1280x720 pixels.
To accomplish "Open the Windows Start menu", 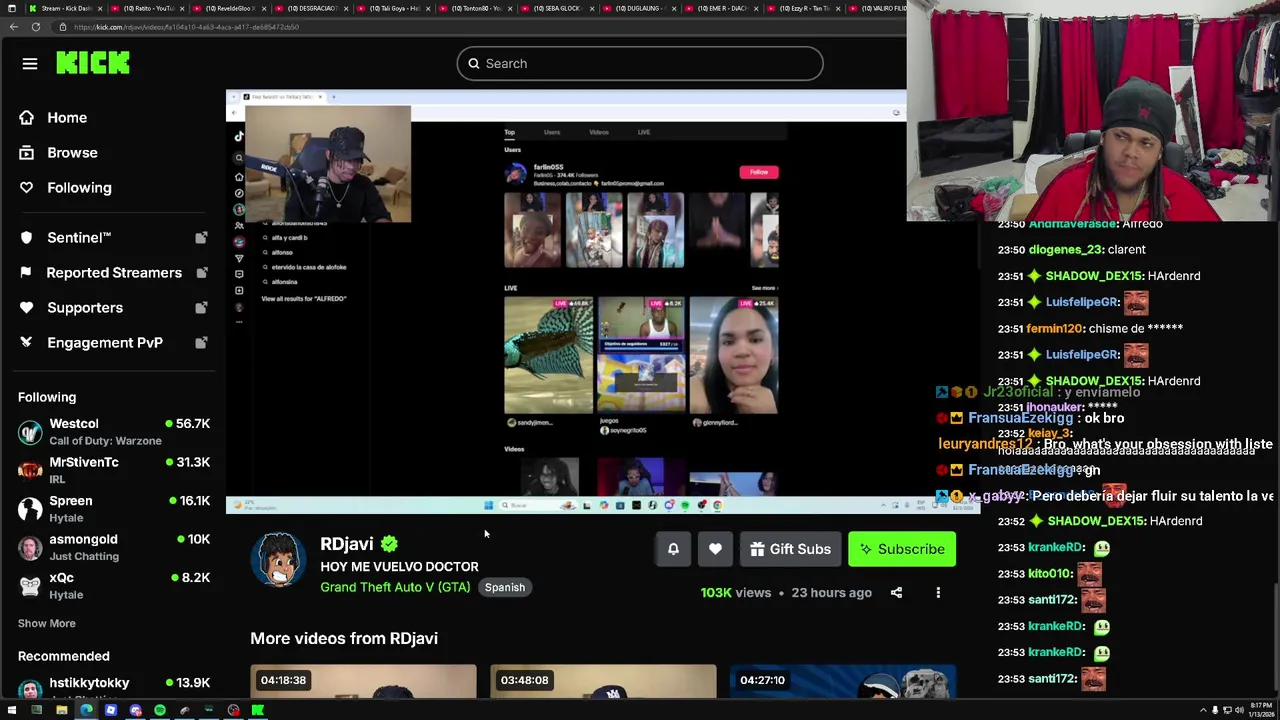I will coord(11,711).
